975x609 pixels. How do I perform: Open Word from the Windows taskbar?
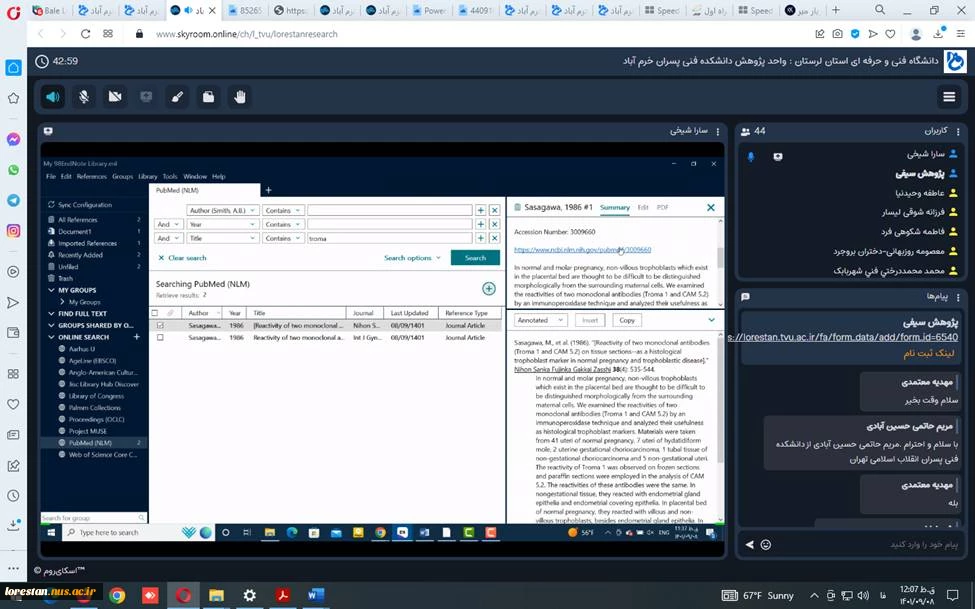click(x=316, y=595)
